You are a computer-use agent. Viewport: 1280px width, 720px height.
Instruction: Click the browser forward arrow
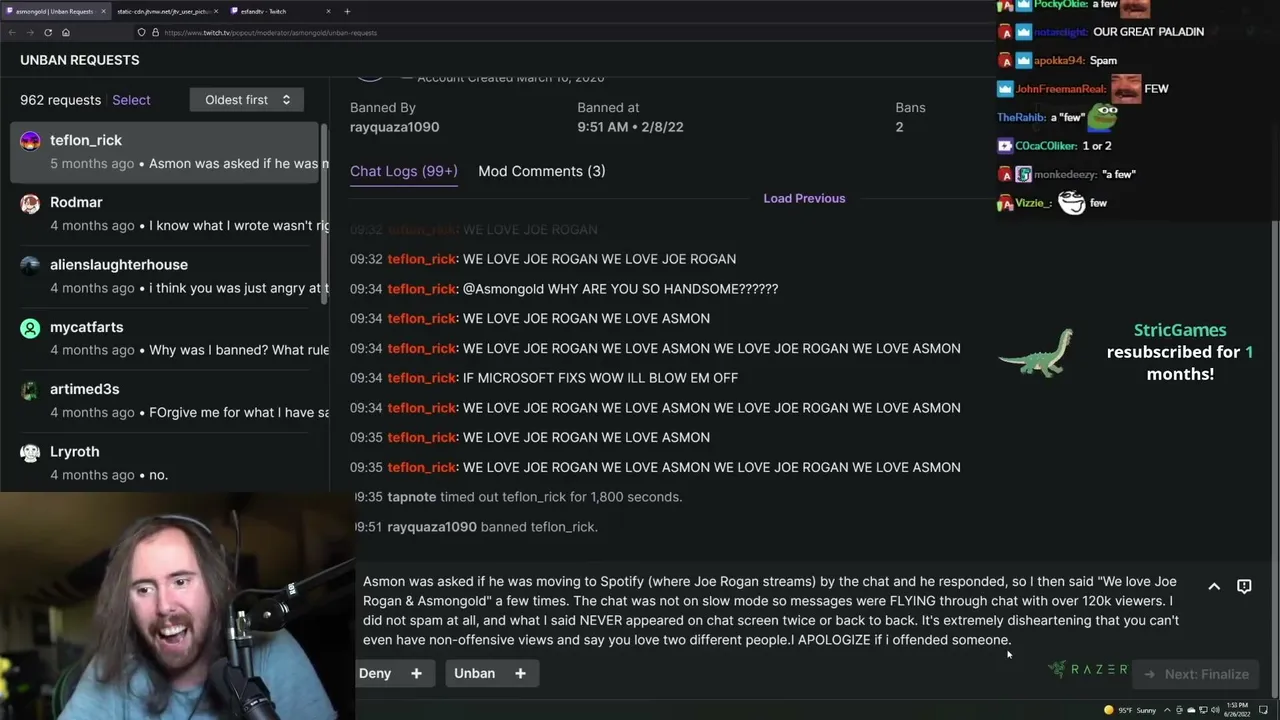pos(30,32)
